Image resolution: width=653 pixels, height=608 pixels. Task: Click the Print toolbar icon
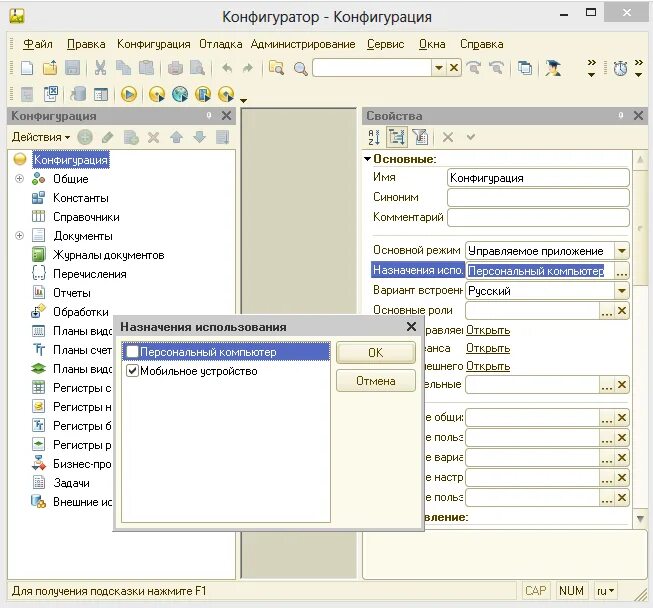[x=175, y=67]
